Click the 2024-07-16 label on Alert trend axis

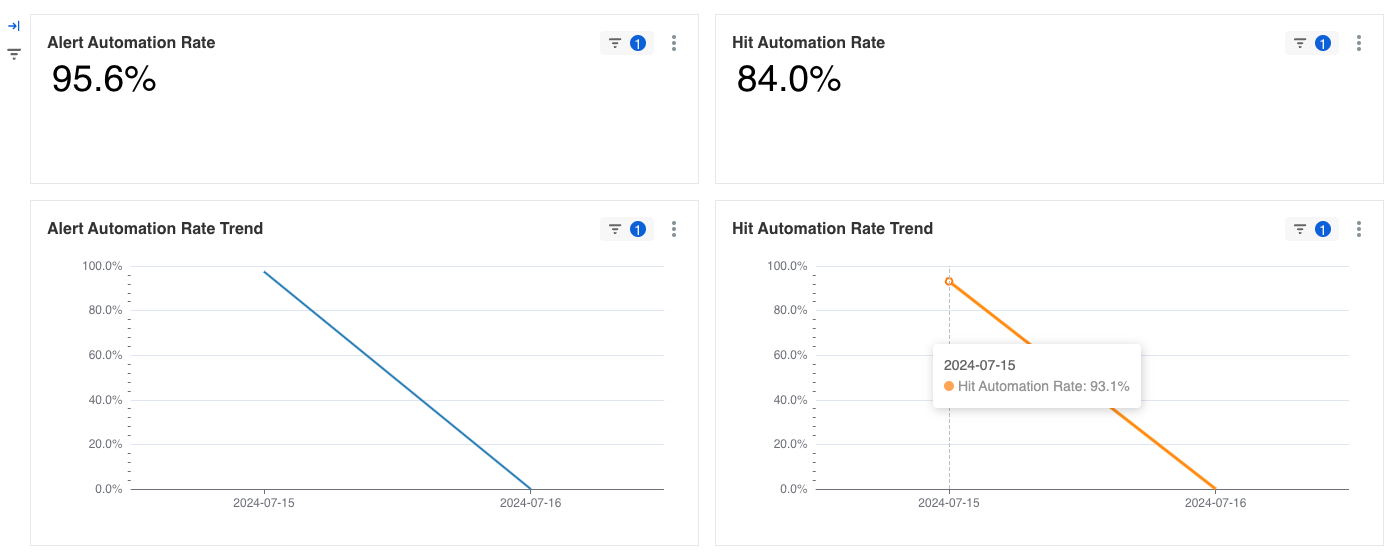click(531, 503)
